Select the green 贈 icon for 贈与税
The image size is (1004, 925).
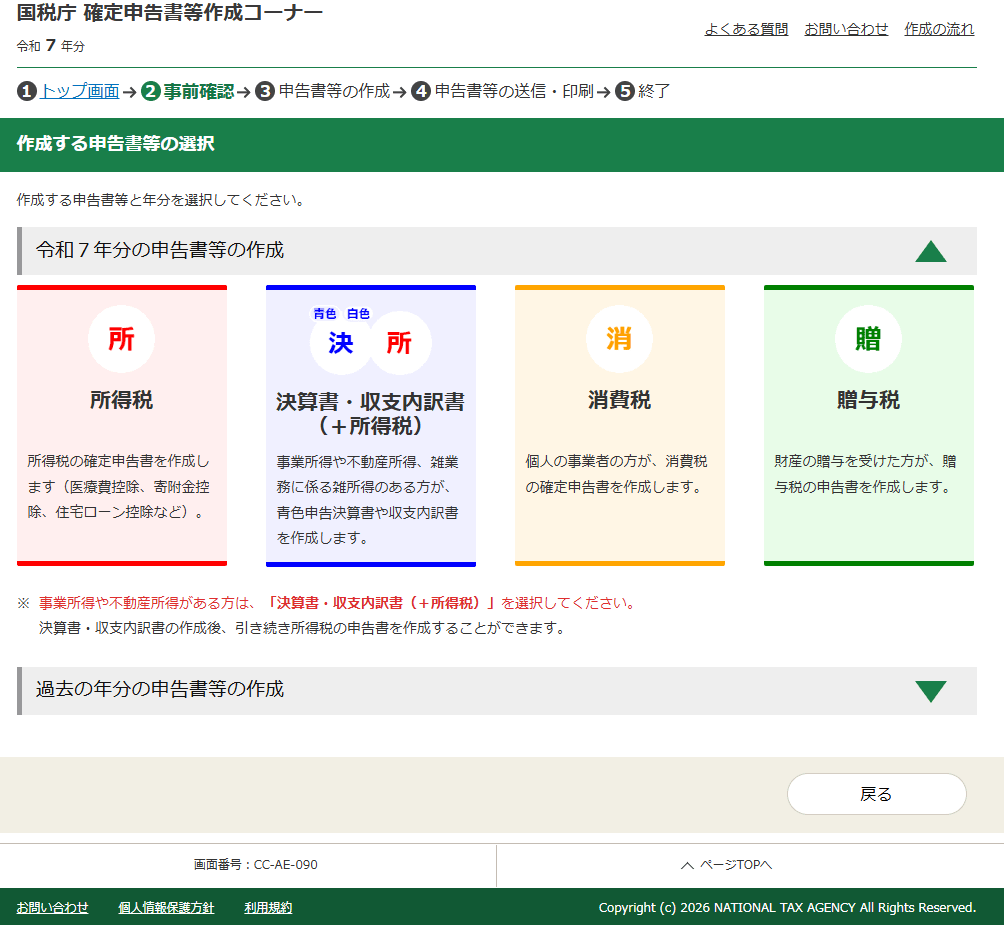868,340
